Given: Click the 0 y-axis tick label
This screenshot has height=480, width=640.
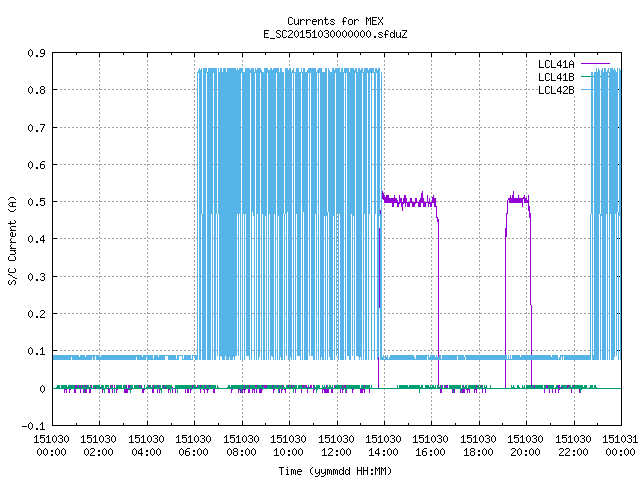Looking at the screenshot, I should (x=42, y=389).
